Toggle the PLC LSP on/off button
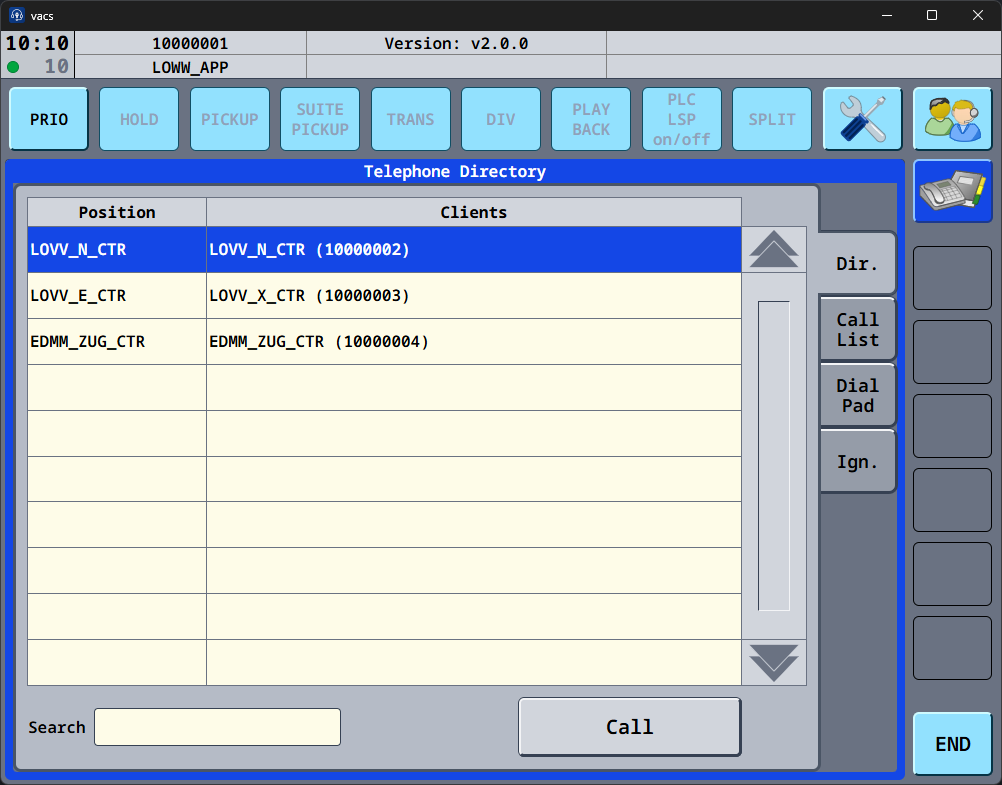The width and height of the screenshot is (1002, 785). 681,119
